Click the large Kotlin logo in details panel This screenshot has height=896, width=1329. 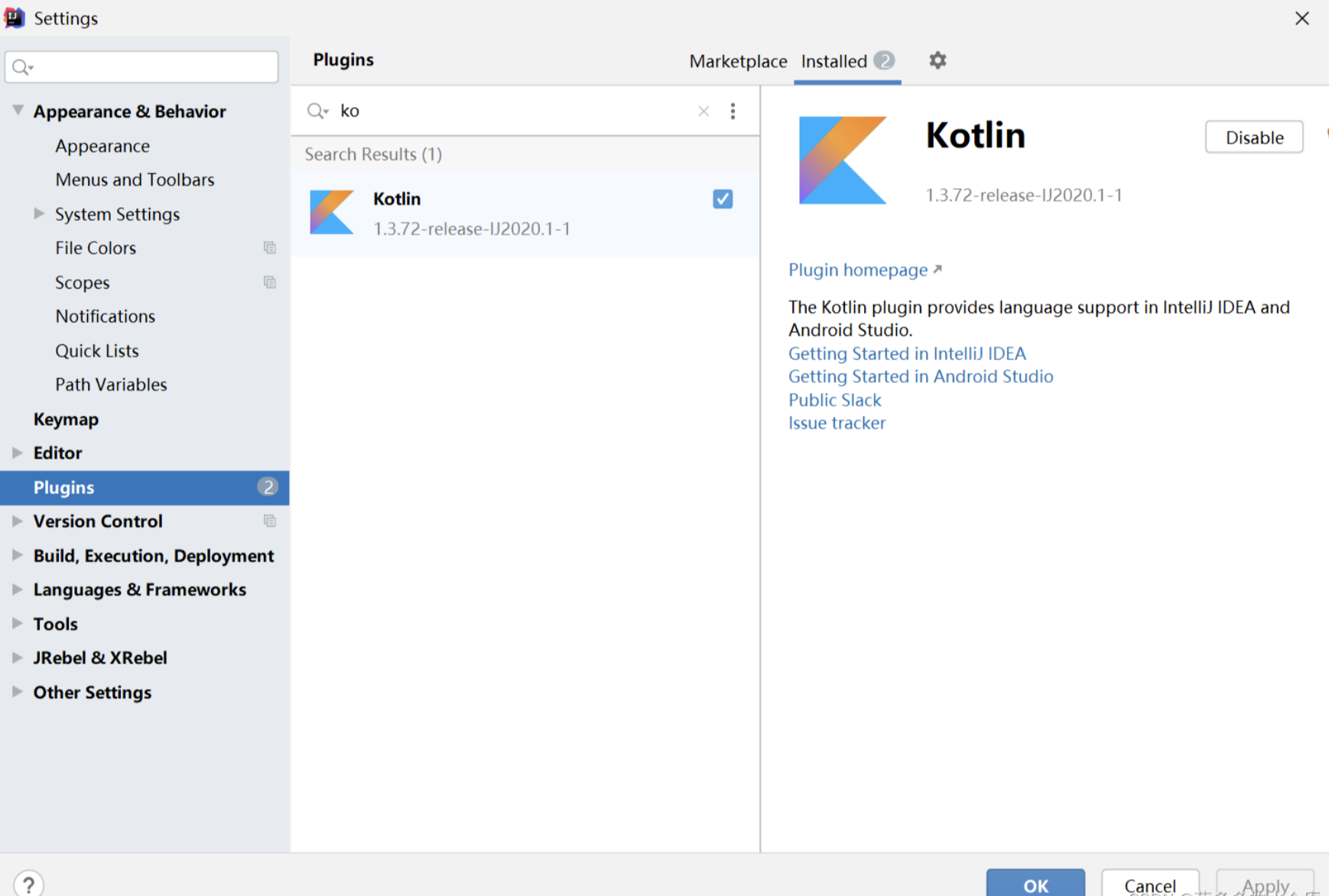tap(843, 161)
